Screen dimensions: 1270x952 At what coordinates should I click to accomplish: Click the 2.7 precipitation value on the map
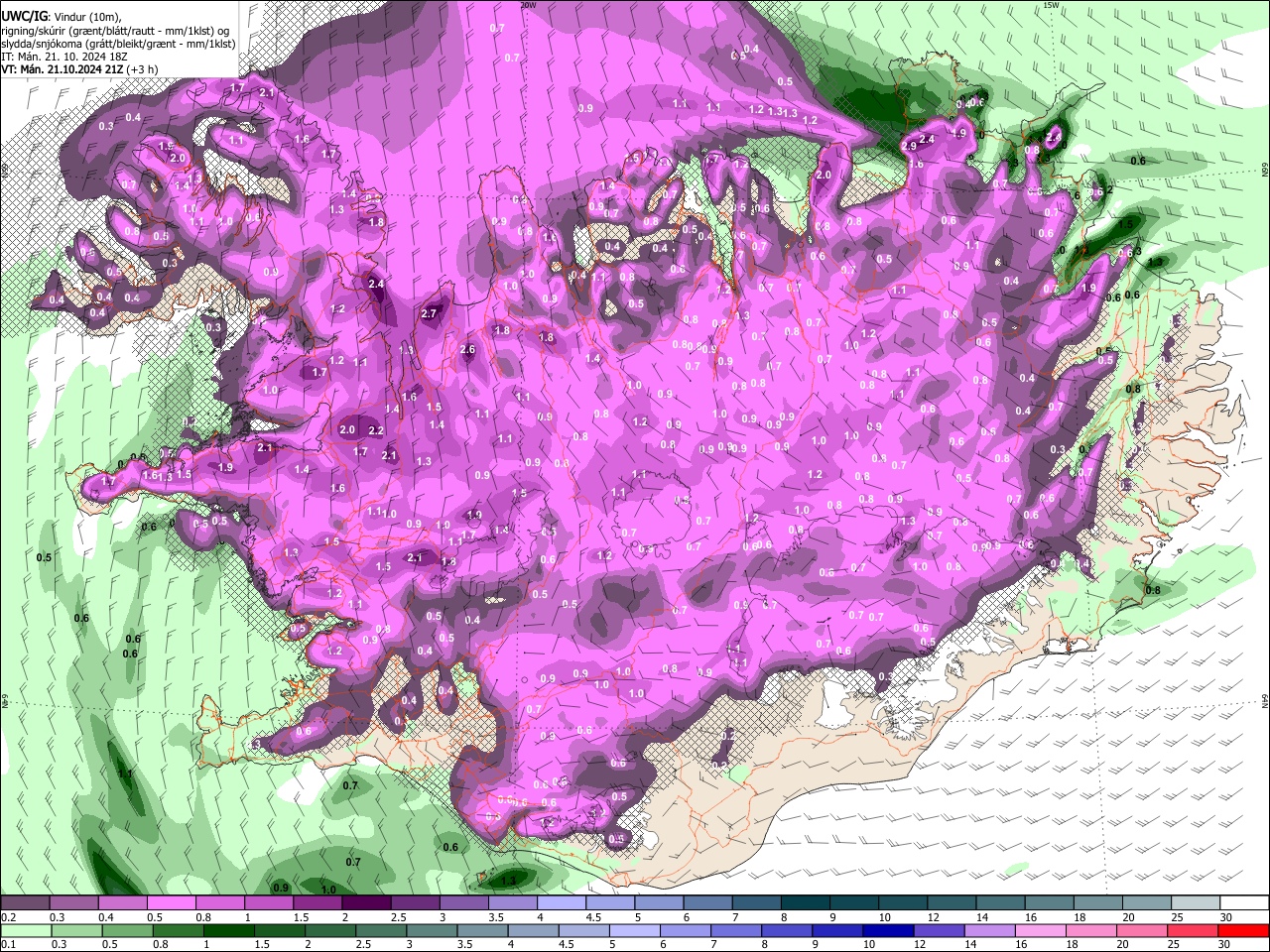(x=429, y=313)
